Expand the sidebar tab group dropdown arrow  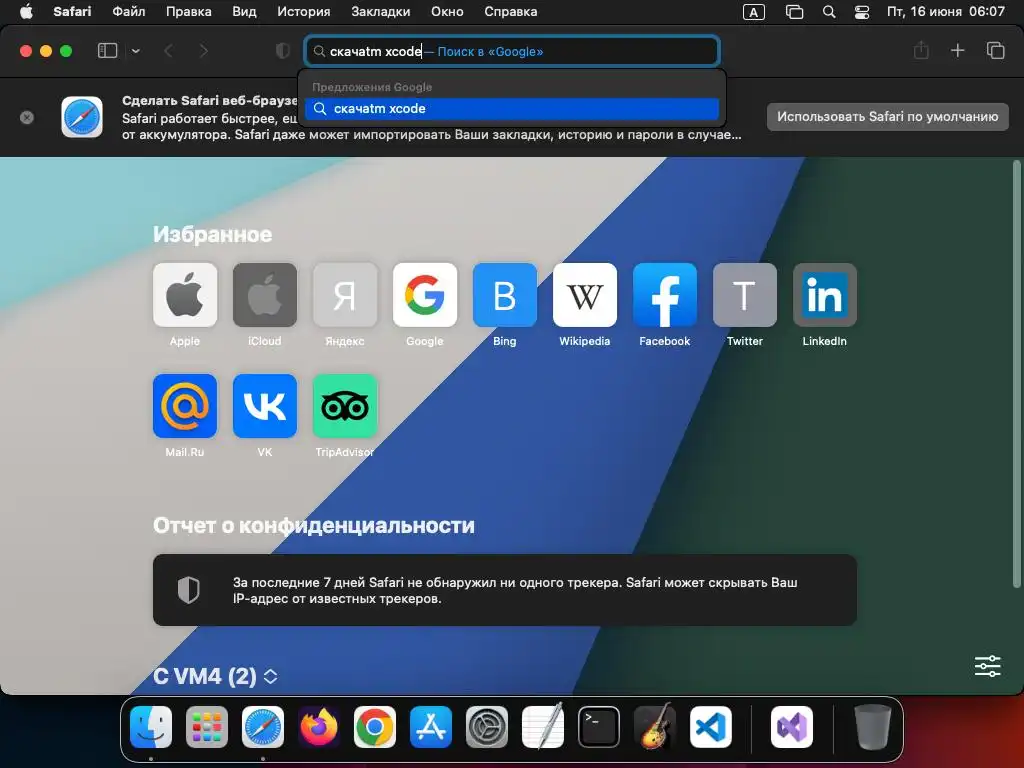[135, 51]
